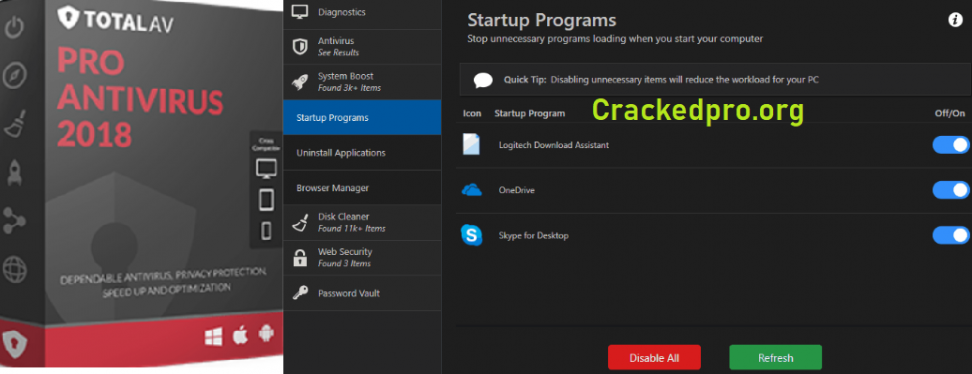Click the green Refresh button

point(775,358)
